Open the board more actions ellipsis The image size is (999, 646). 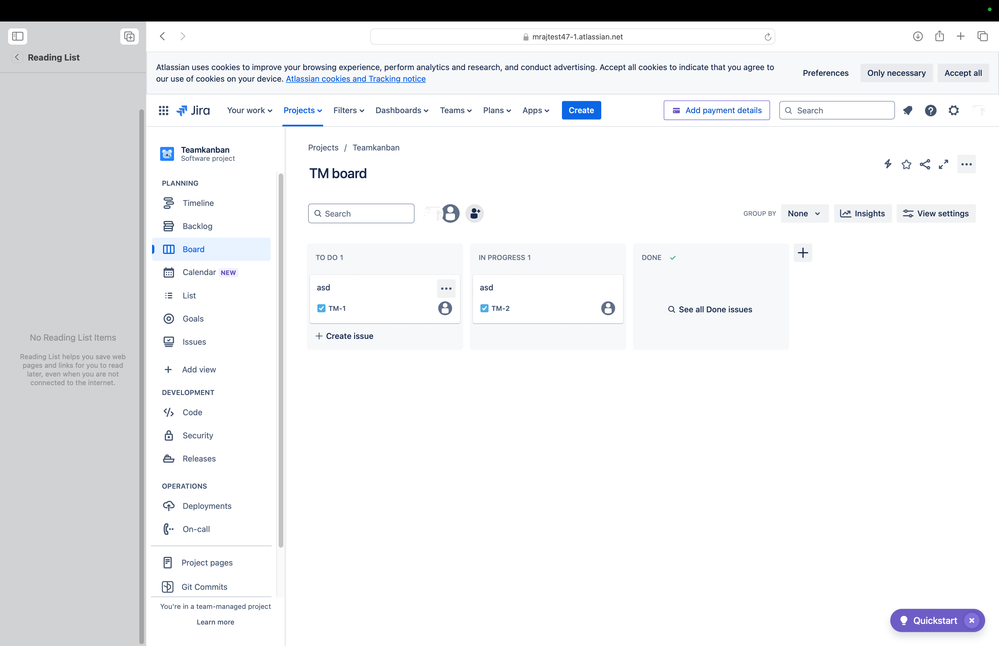(967, 164)
